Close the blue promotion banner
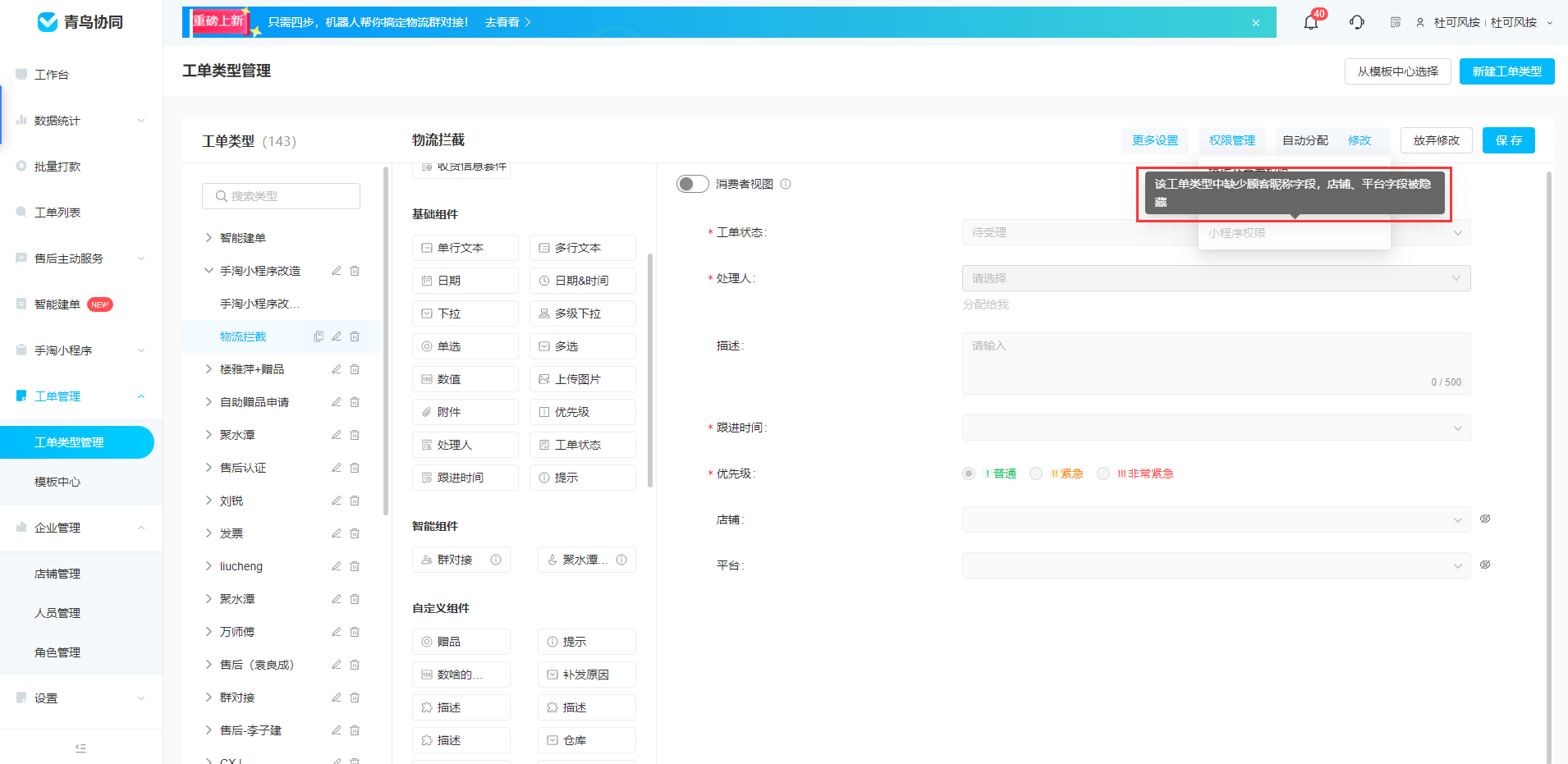The image size is (1568, 764). (x=1255, y=23)
